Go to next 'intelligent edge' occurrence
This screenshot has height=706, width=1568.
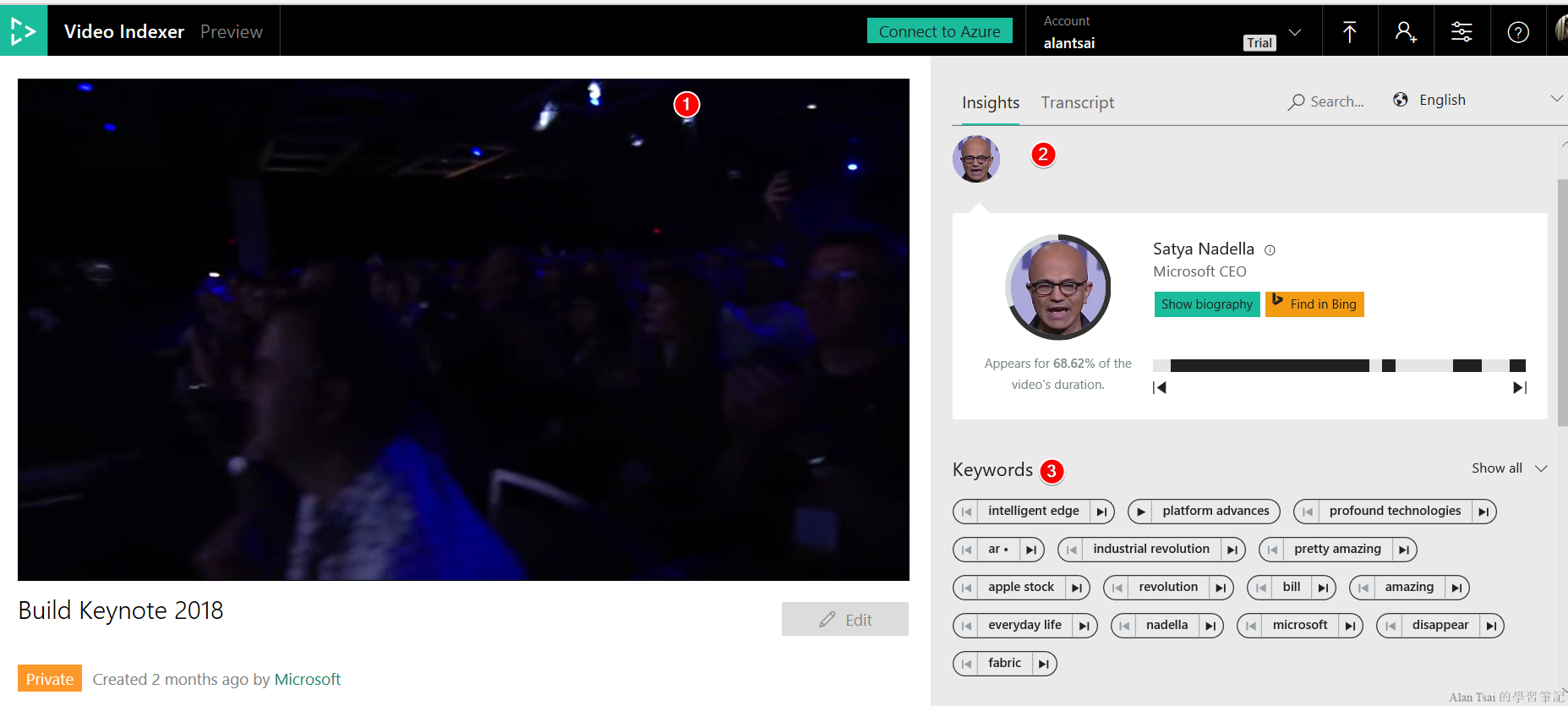coord(1101,512)
